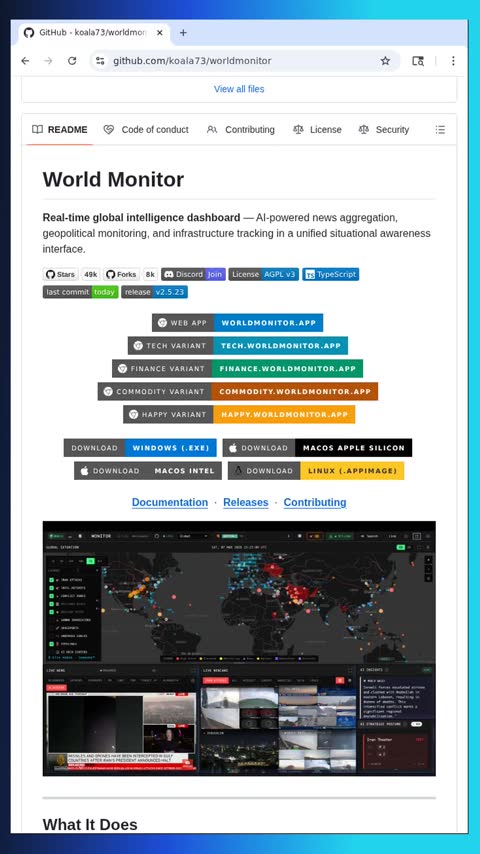Click the Discord Join badge

click(x=193, y=274)
